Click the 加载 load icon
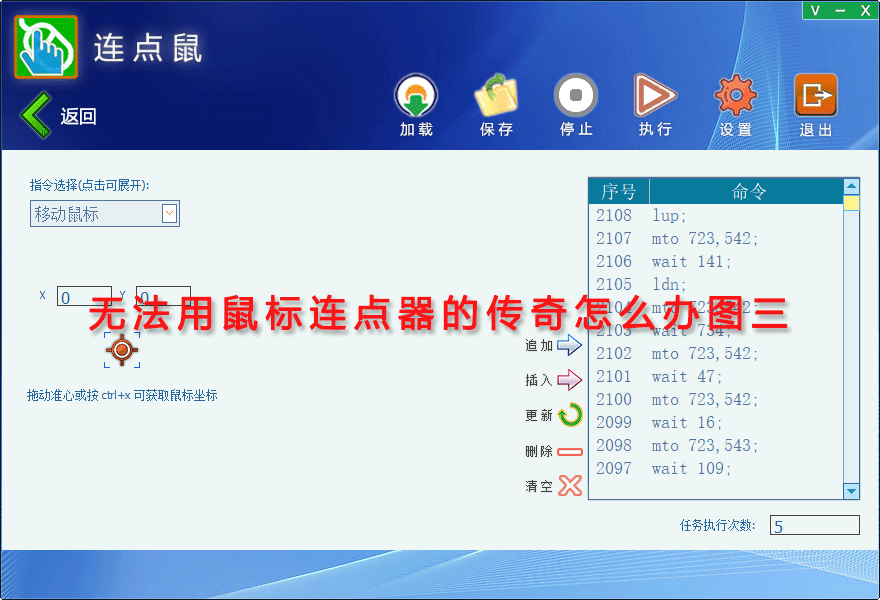The width and height of the screenshot is (880, 600). click(x=416, y=95)
